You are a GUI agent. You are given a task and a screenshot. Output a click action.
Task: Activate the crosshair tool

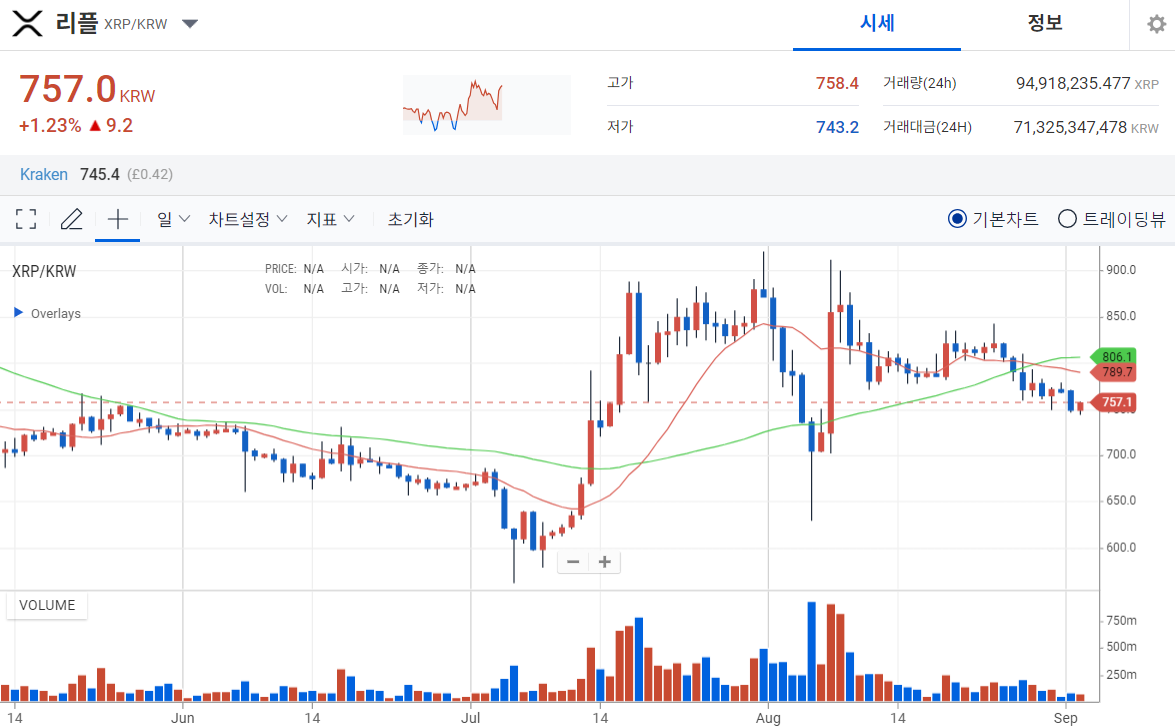pos(118,219)
